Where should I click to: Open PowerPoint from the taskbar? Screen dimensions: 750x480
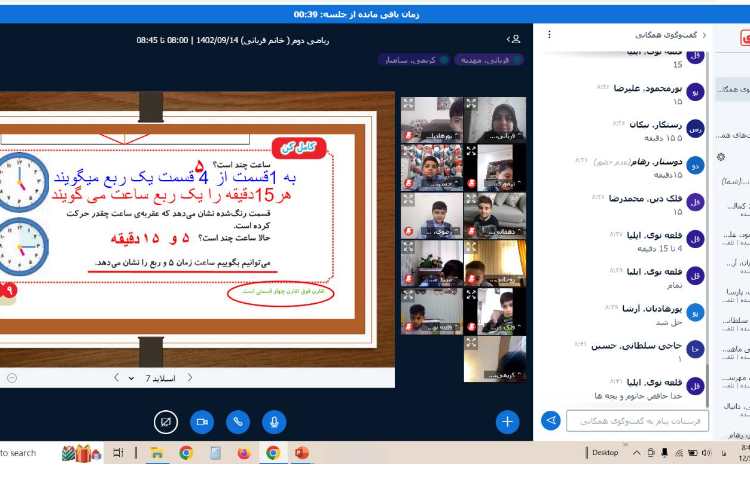[302, 453]
